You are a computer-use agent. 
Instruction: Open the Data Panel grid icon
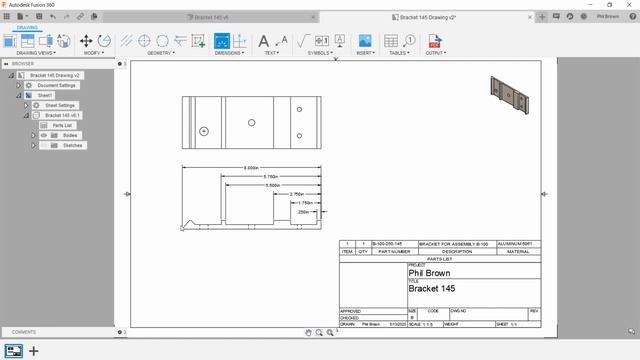point(7,17)
